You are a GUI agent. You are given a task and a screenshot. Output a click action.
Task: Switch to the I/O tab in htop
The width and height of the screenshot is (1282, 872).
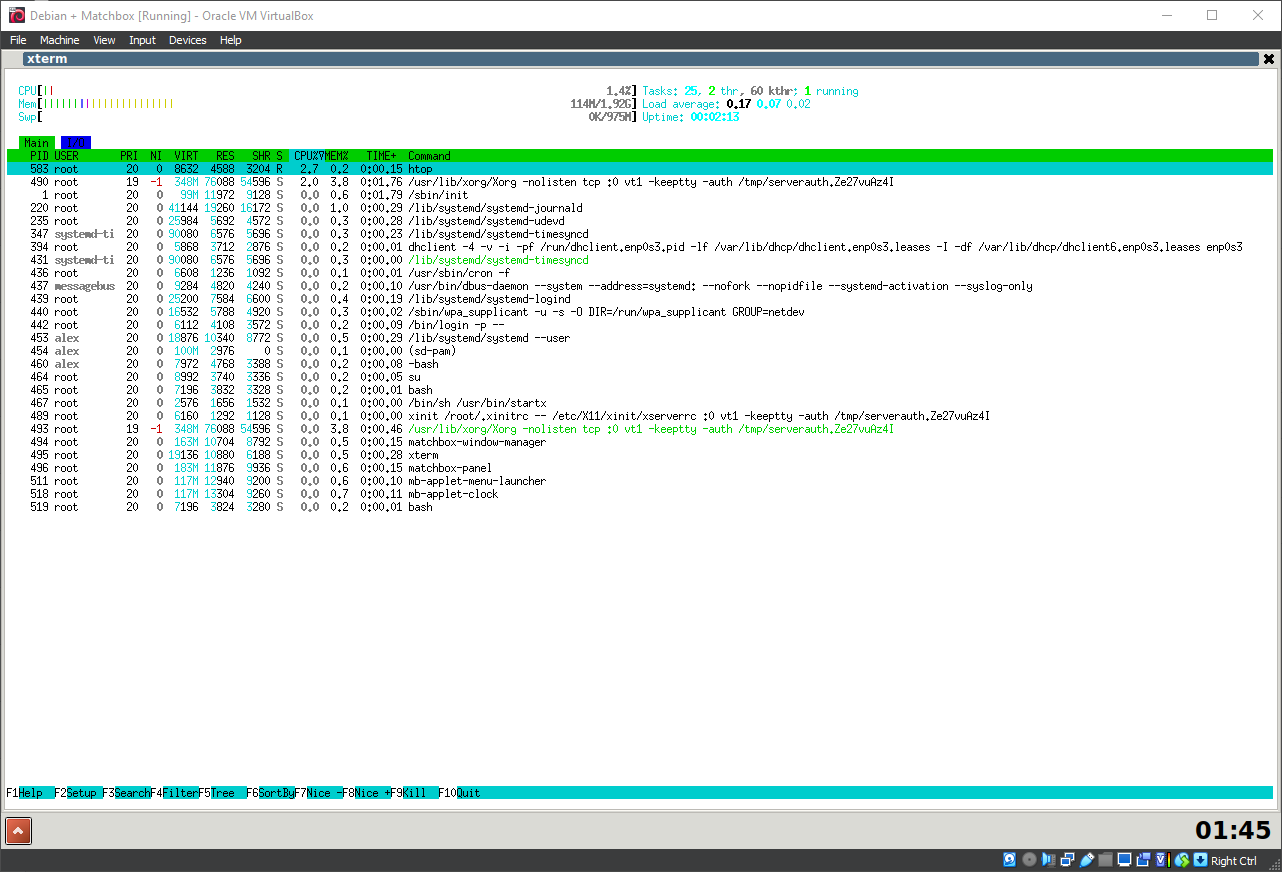(75, 142)
